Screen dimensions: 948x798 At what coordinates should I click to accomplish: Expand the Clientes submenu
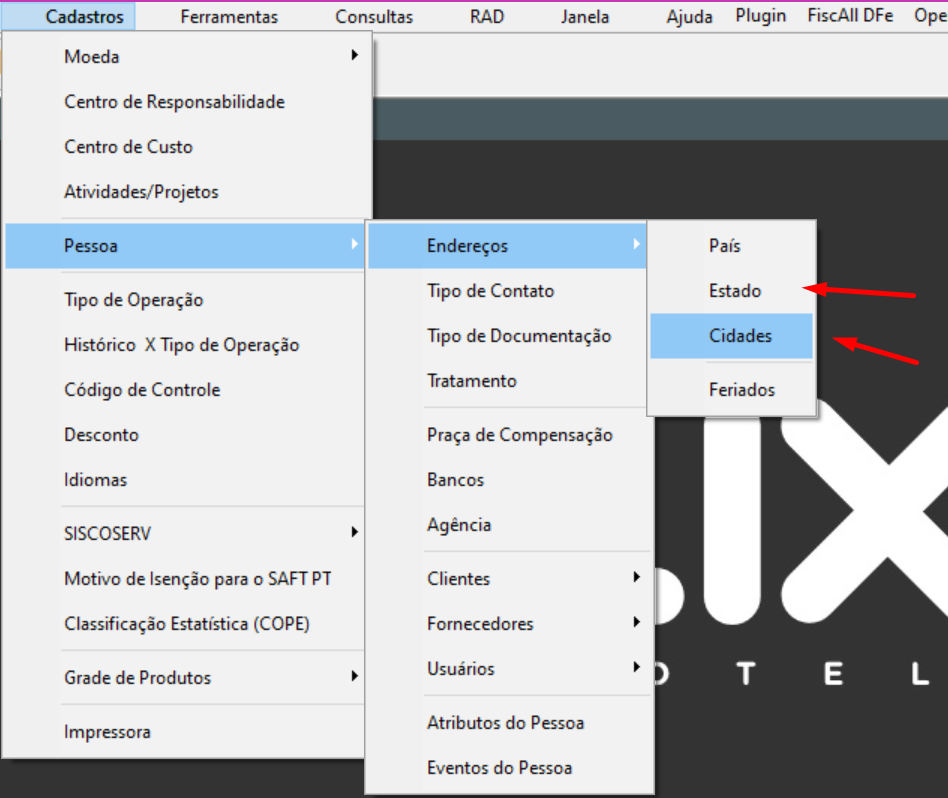point(510,579)
